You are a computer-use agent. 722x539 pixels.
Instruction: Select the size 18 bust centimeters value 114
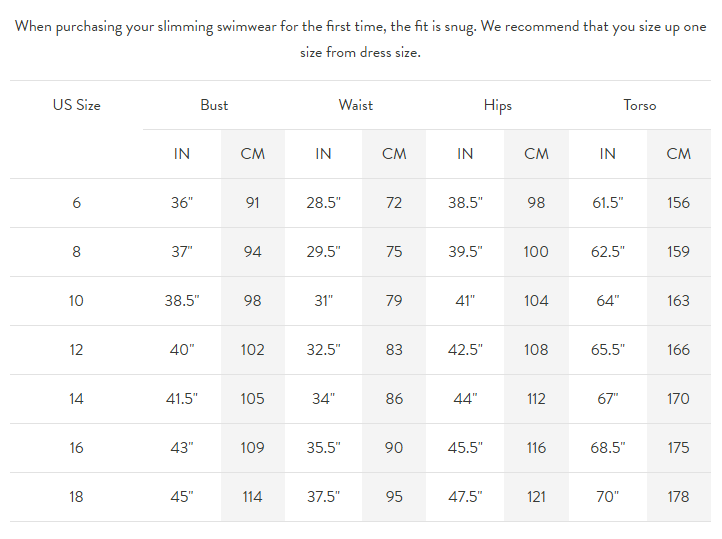[252, 497]
